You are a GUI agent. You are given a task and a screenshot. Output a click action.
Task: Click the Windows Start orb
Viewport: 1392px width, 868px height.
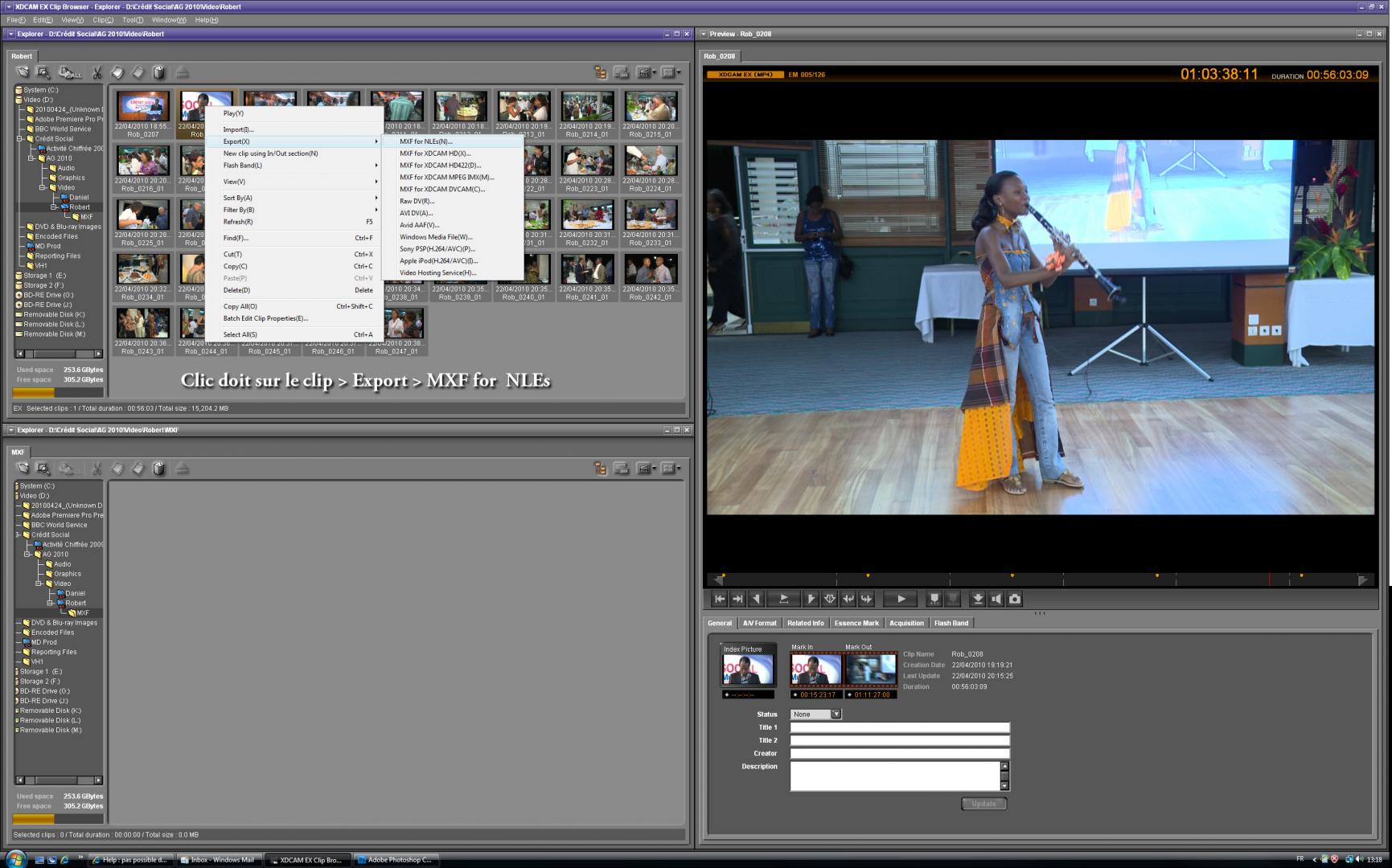coord(15,858)
